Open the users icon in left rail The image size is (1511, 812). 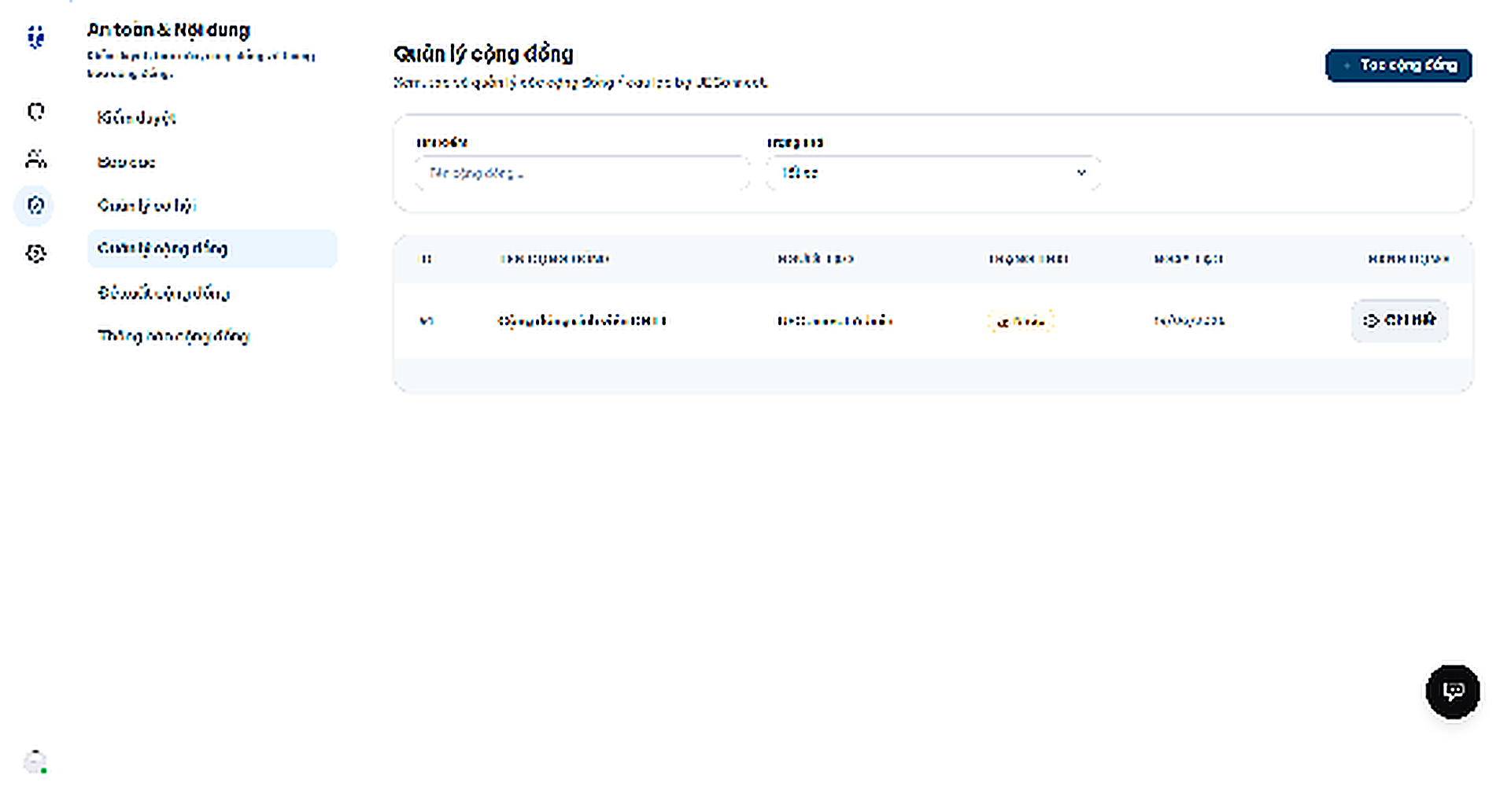pos(35,159)
